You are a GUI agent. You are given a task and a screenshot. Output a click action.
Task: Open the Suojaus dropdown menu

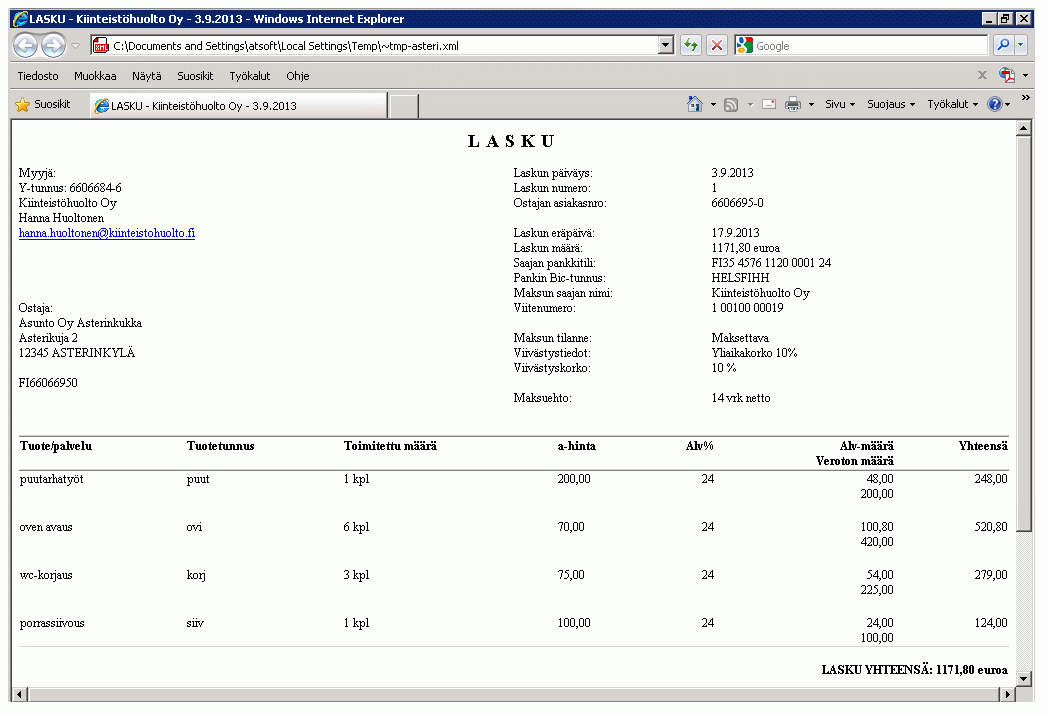[x=890, y=104]
